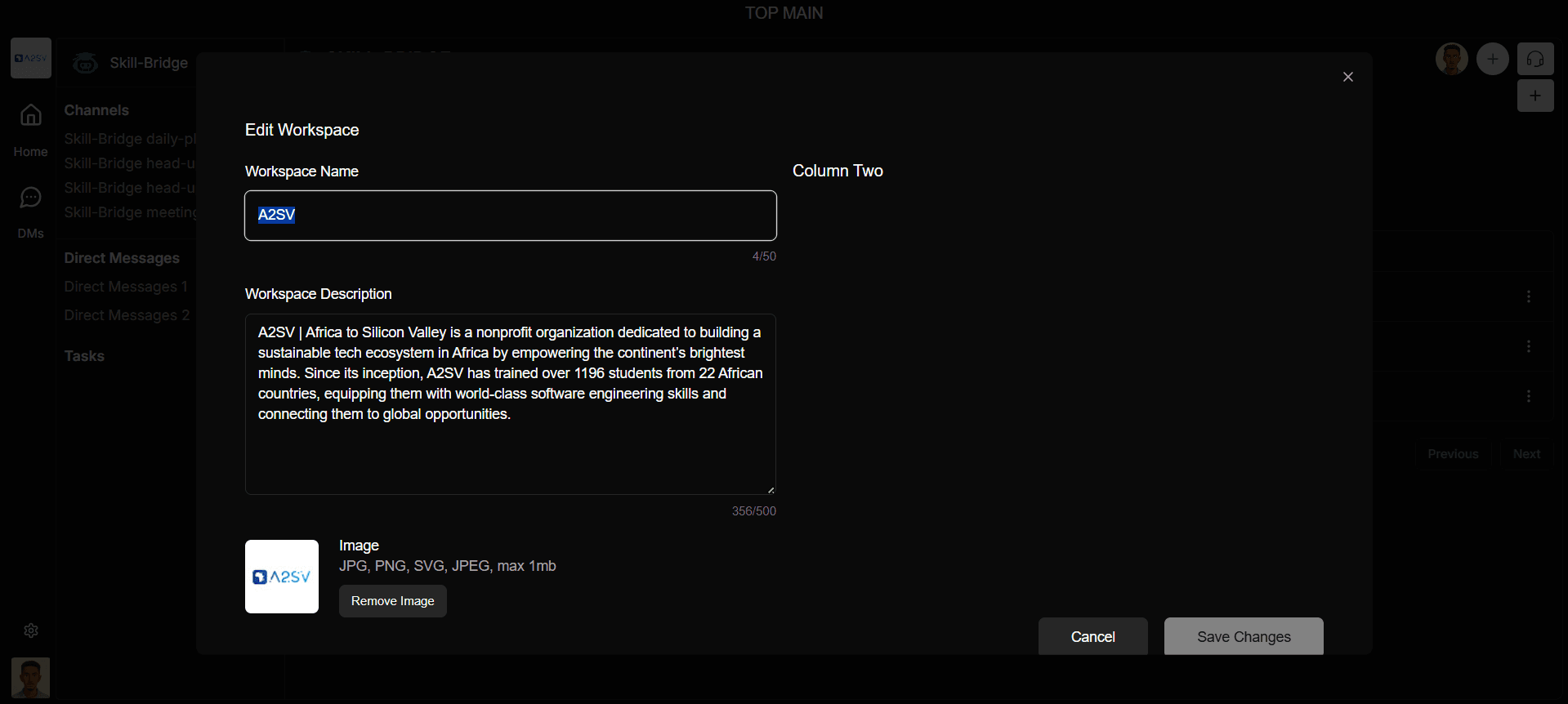Save Changes to the workspace

pyautogui.click(x=1244, y=636)
